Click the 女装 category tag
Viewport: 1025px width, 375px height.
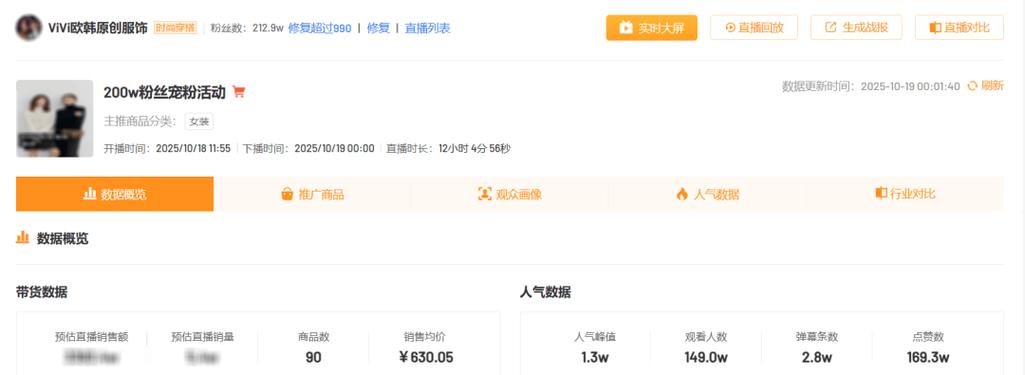pos(199,122)
